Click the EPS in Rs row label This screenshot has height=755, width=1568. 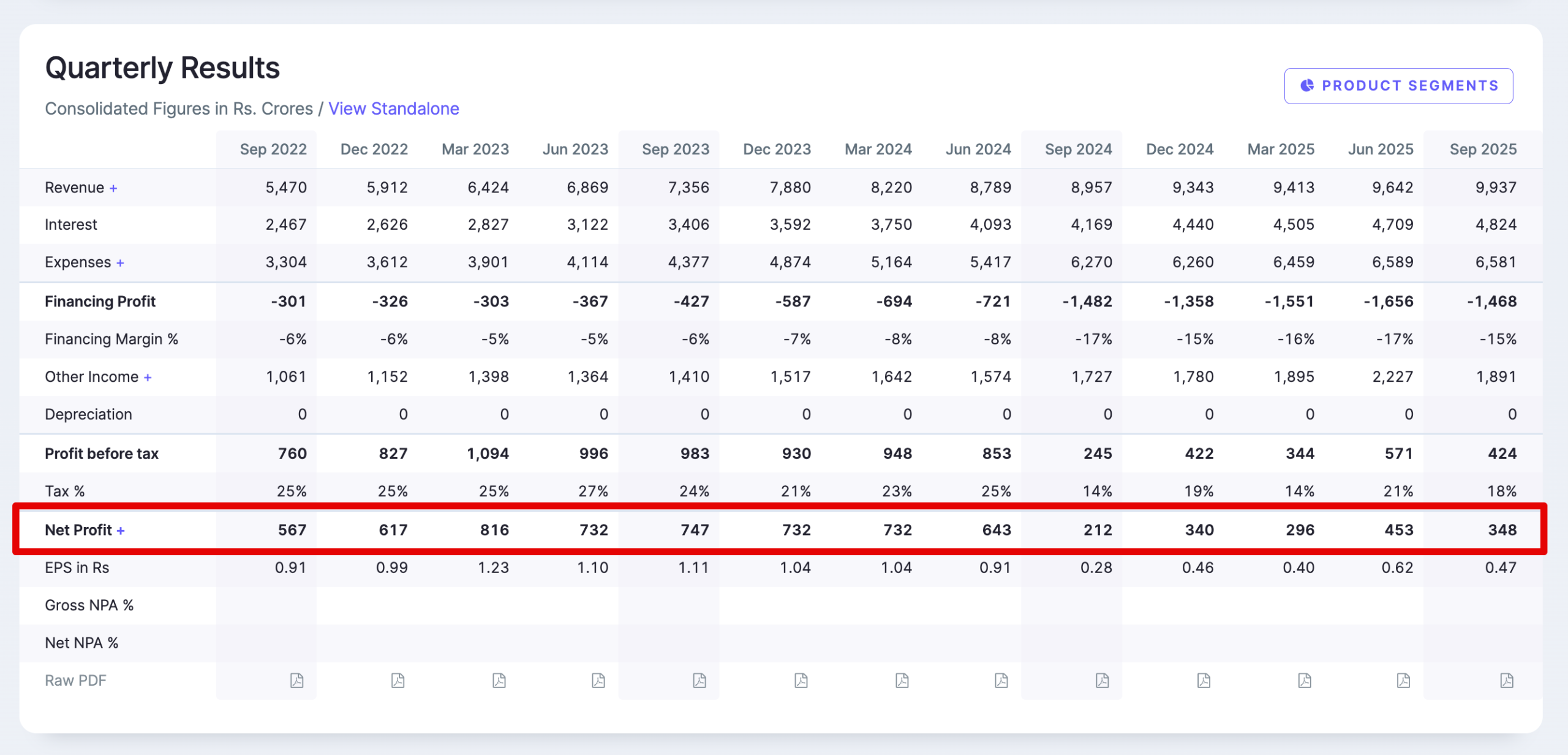pos(77,567)
